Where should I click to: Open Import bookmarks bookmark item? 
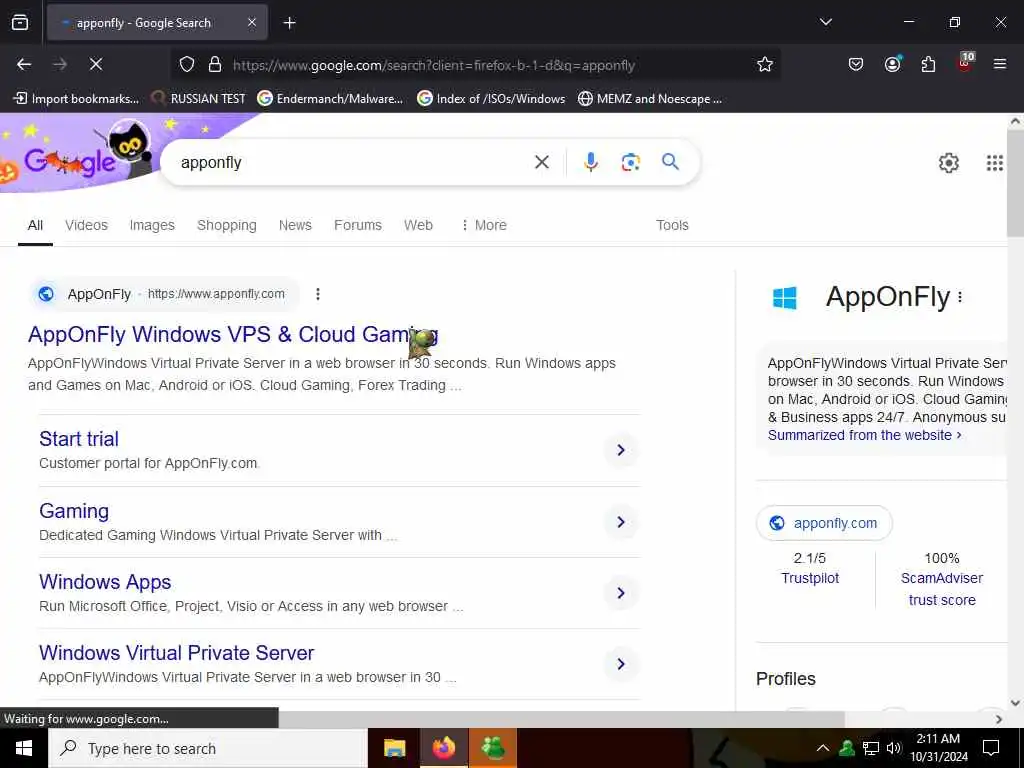[x=76, y=99]
